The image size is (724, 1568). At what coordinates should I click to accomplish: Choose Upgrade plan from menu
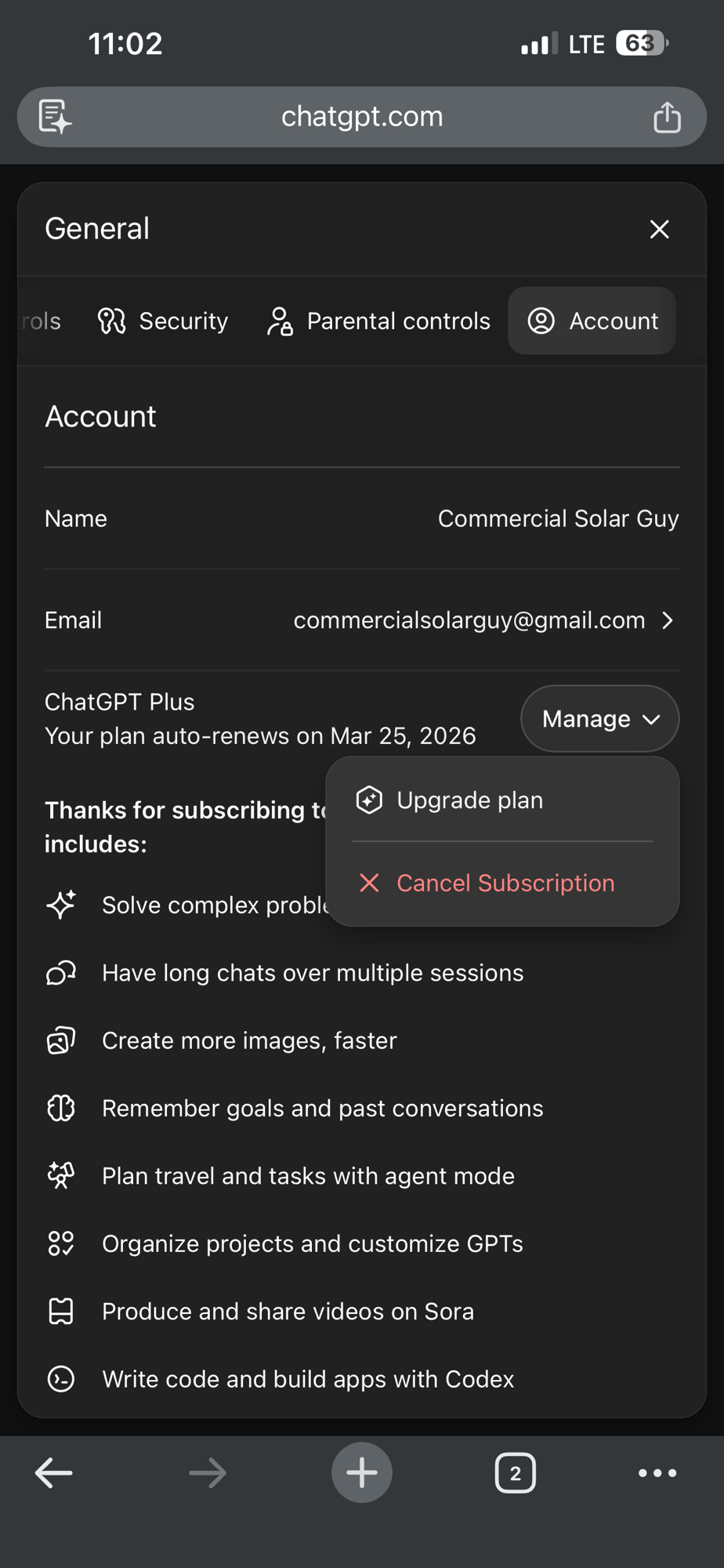tap(469, 800)
